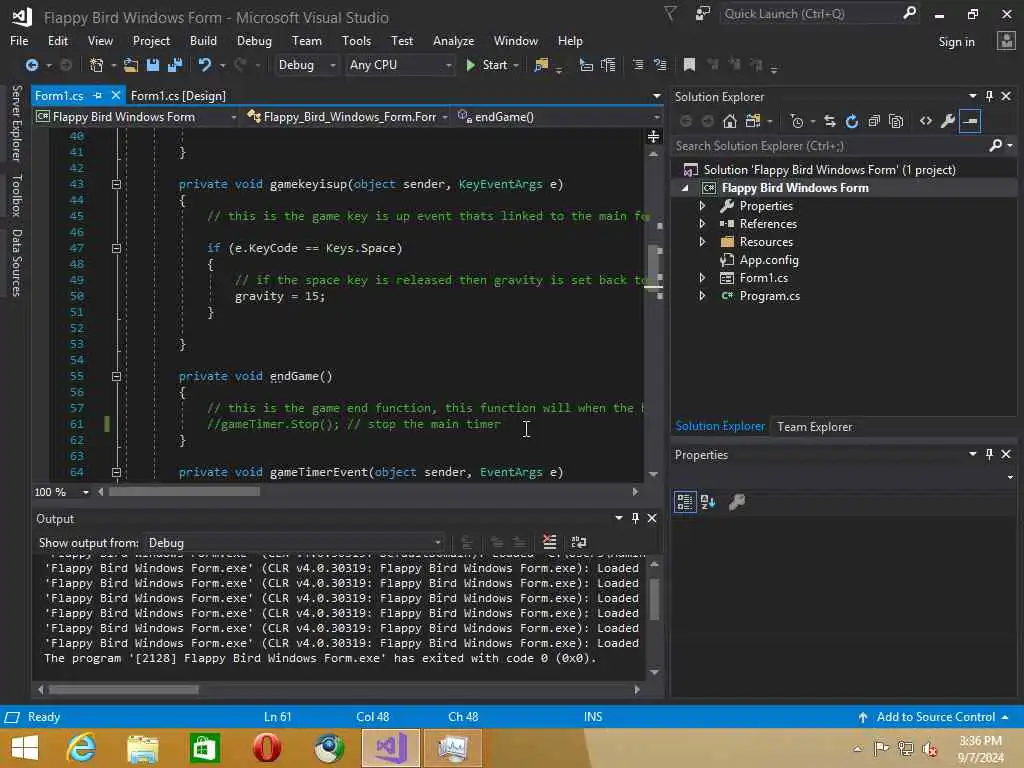Click the Pending Changes Filter clock icon
The image size is (1024, 768).
pyautogui.click(x=797, y=121)
